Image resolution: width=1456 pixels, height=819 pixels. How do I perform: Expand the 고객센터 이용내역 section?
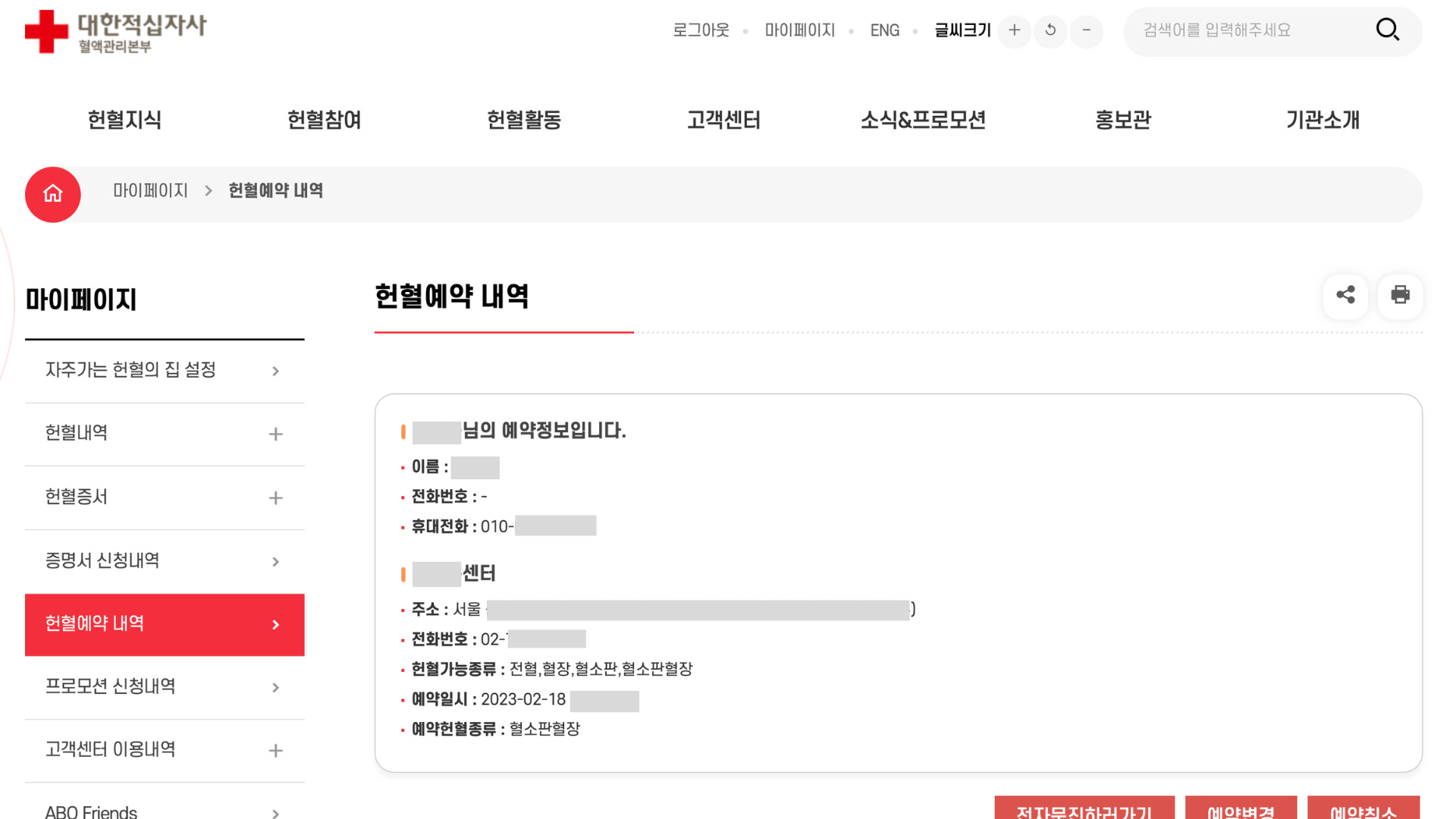click(x=275, y=750)
